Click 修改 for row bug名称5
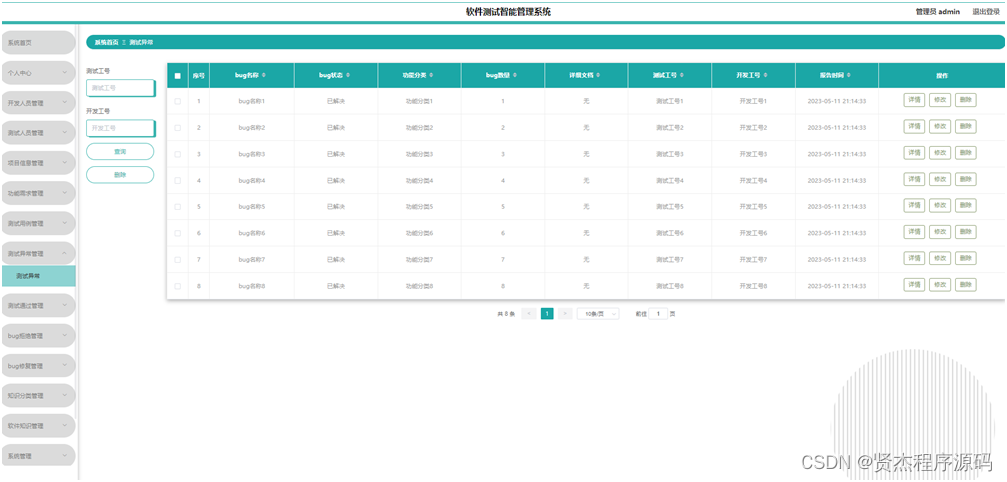This screenshot has width=1007, height=482. pos(940,205)
